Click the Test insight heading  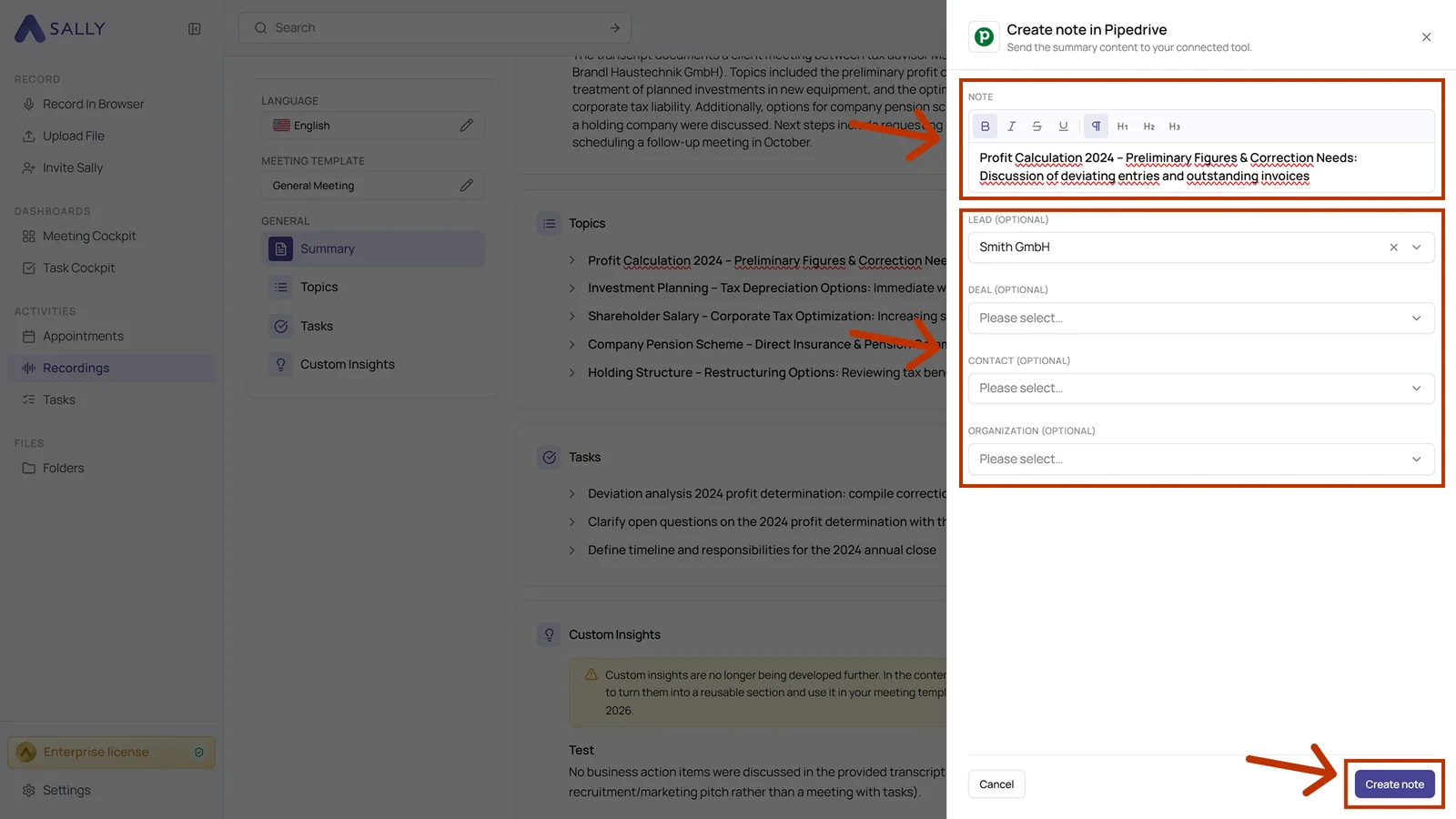[581, 751]
